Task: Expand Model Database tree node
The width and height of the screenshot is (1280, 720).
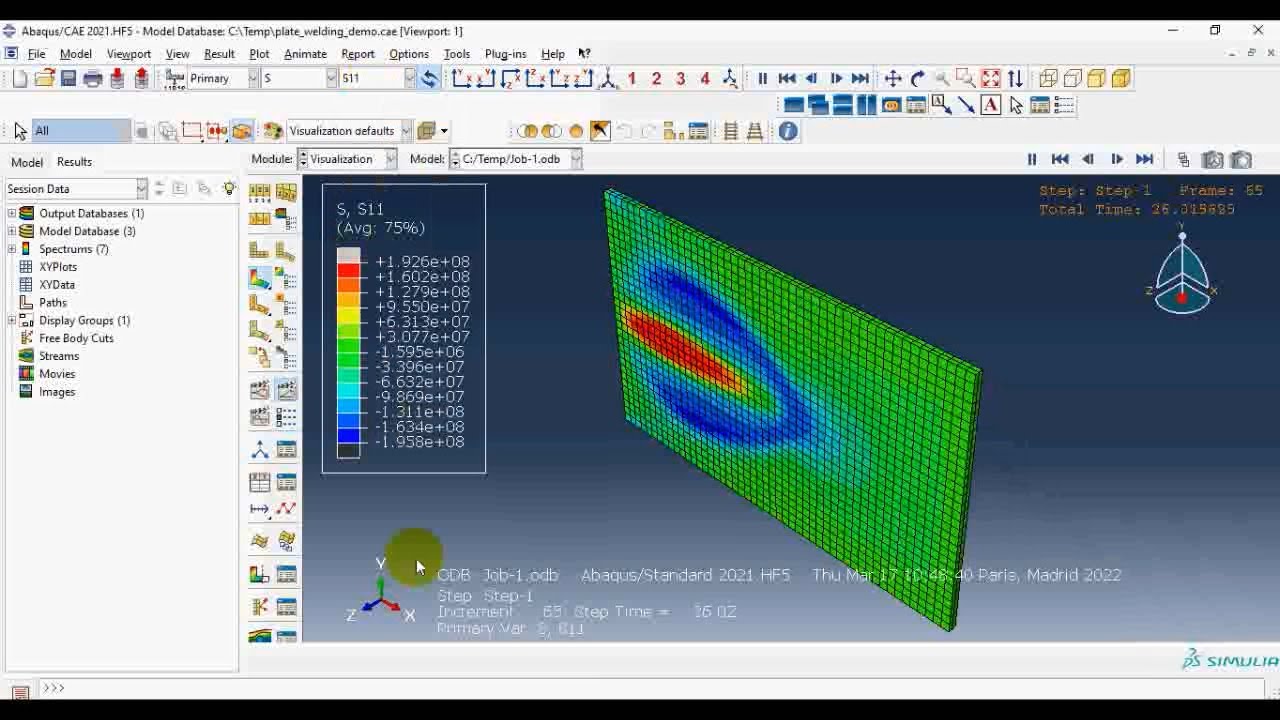Action: click(x=12, y=231)
